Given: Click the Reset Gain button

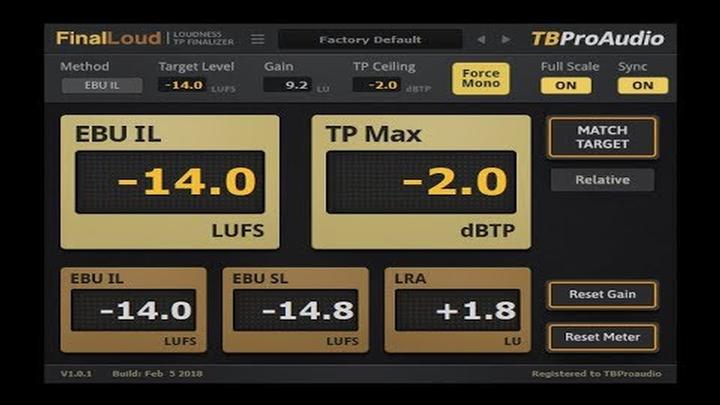Looking at the screenshot, I should click(602, 294).
